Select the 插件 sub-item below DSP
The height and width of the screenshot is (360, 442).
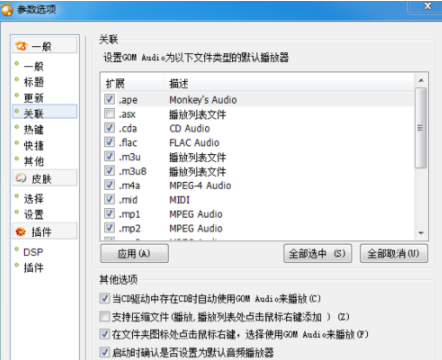point(34,268)
